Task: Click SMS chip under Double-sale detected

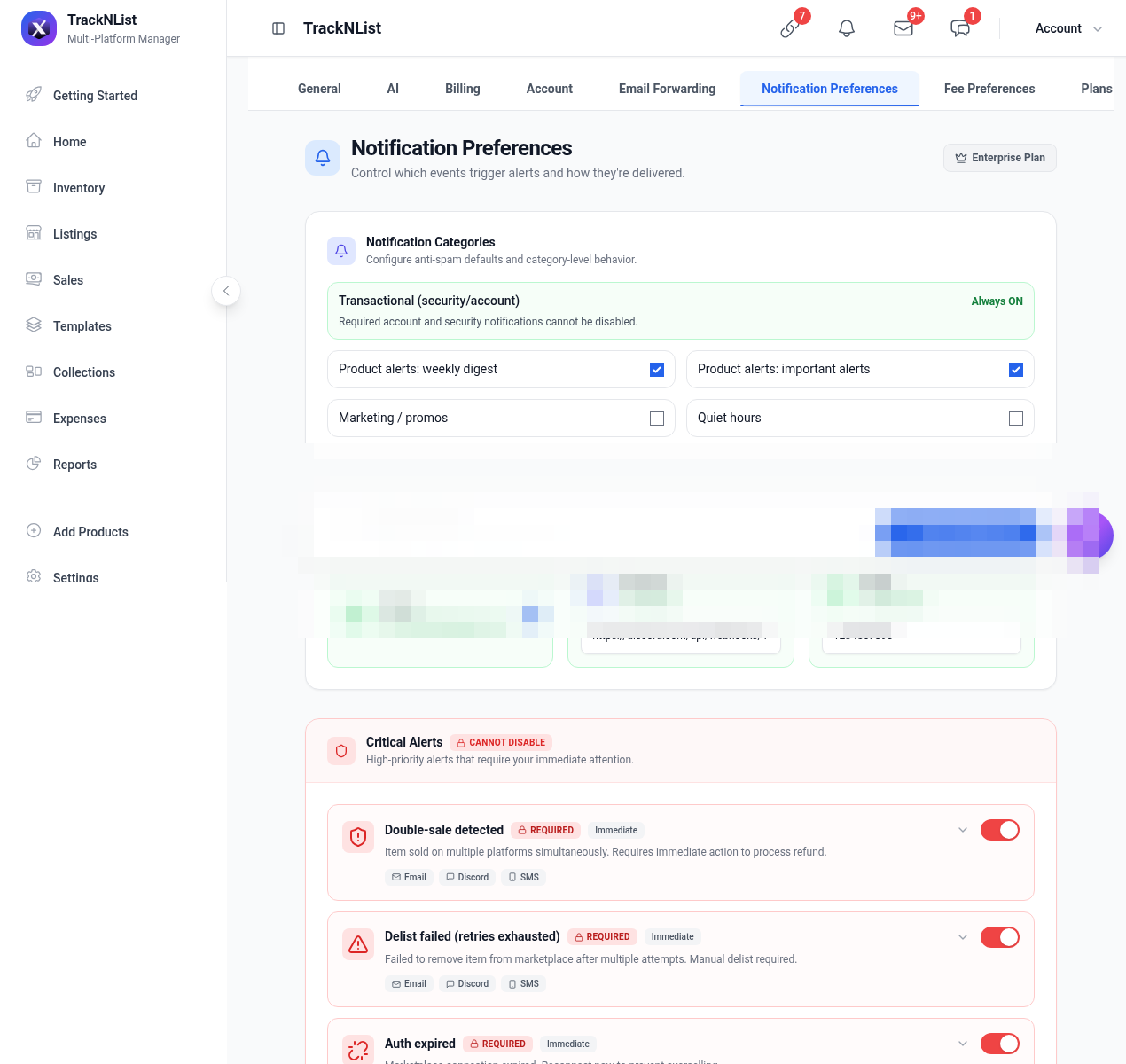Action: tap(523, 877)
